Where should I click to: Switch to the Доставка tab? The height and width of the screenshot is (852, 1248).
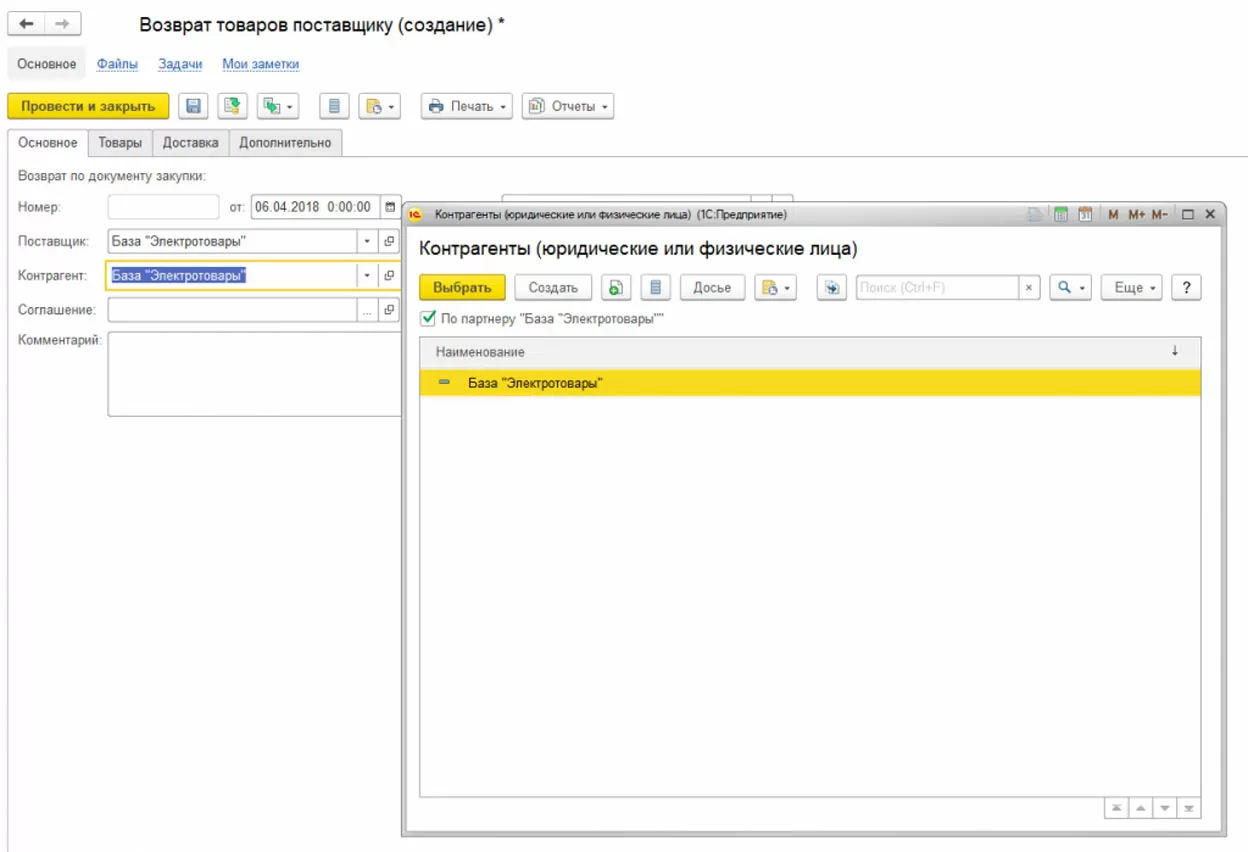(190, 143)
